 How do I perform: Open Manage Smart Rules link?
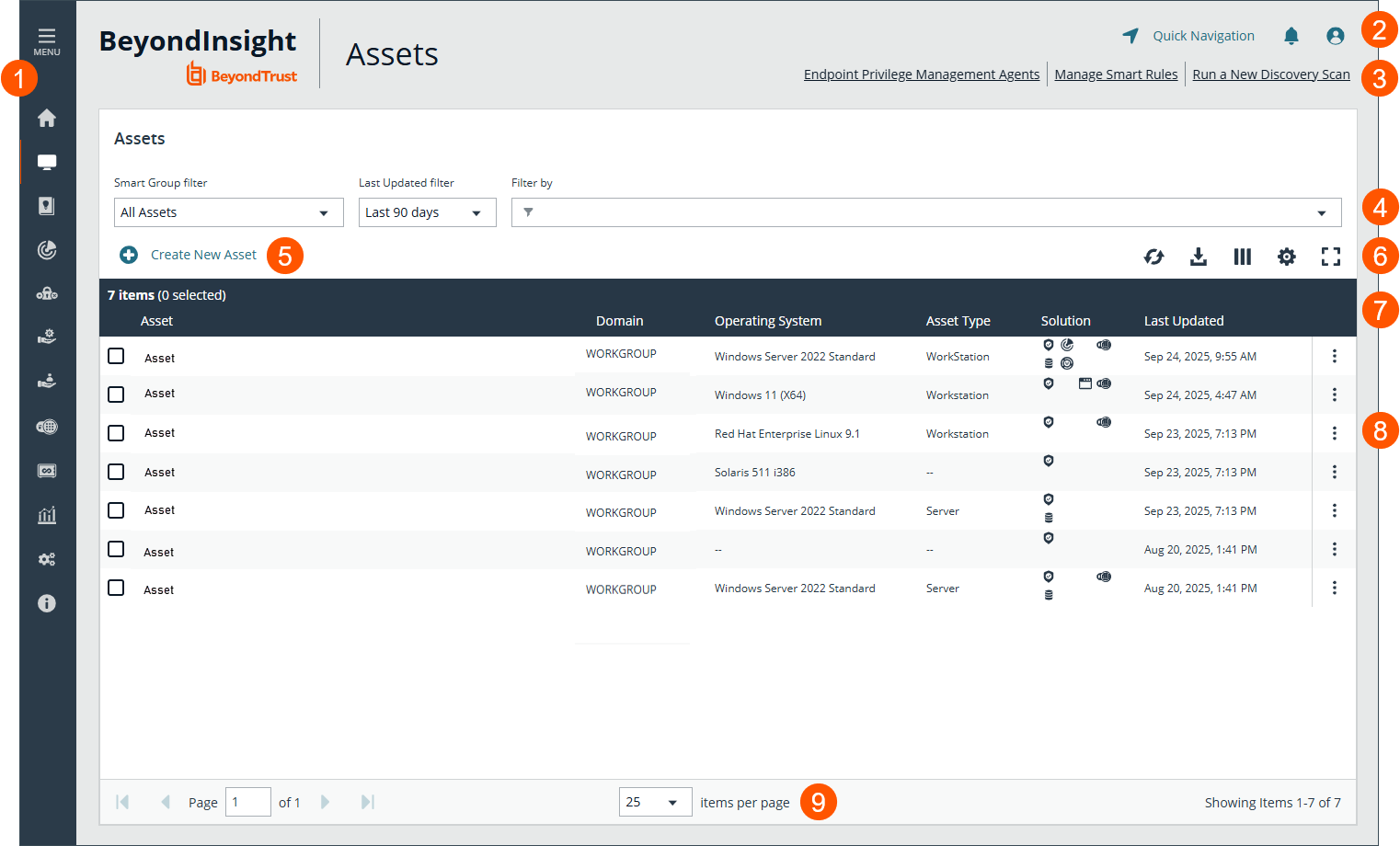[x=1116, y=74]
